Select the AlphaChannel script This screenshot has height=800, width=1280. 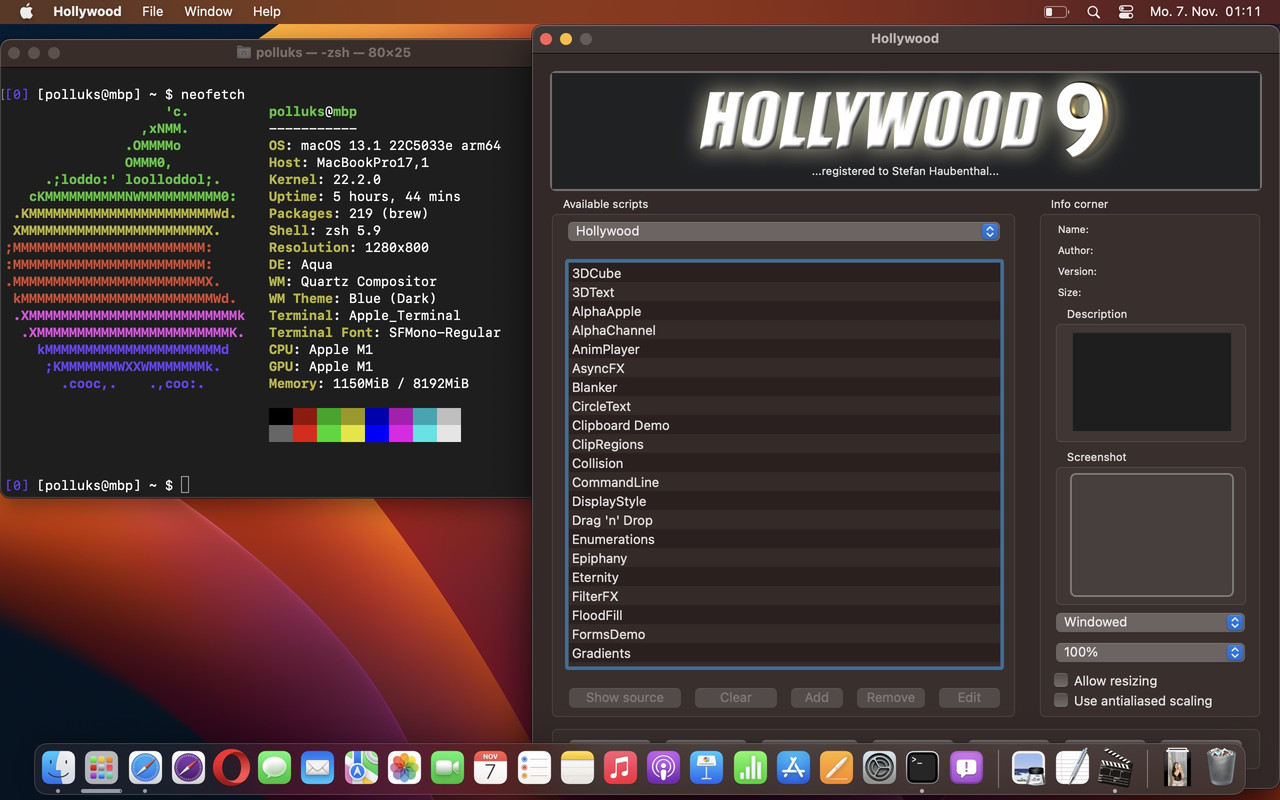[x=784, y=330]
